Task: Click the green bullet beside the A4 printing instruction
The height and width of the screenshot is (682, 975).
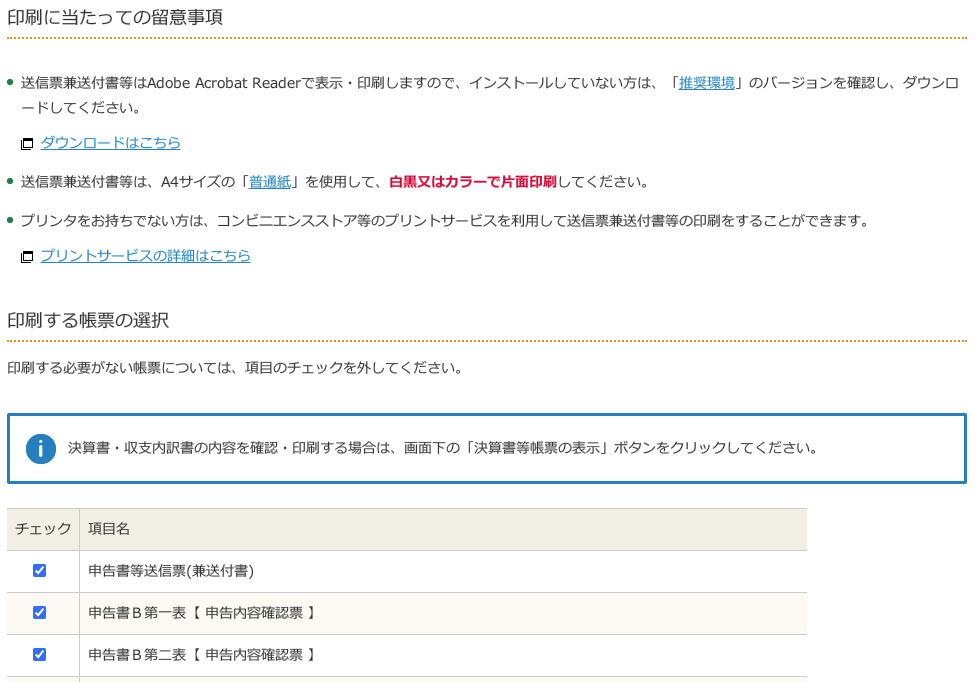Action: coord(10,179)
